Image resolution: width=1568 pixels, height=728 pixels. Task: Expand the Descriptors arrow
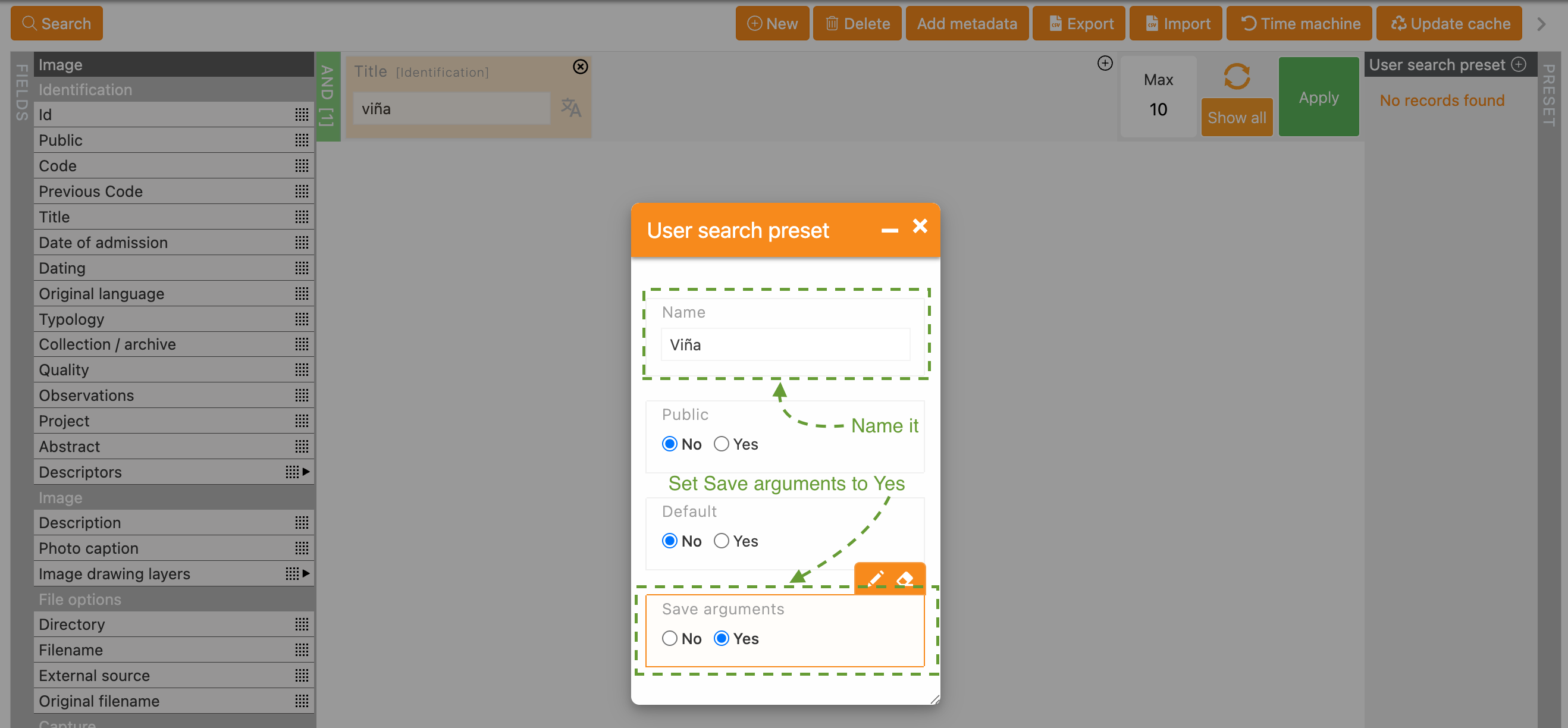coord(306,472)
